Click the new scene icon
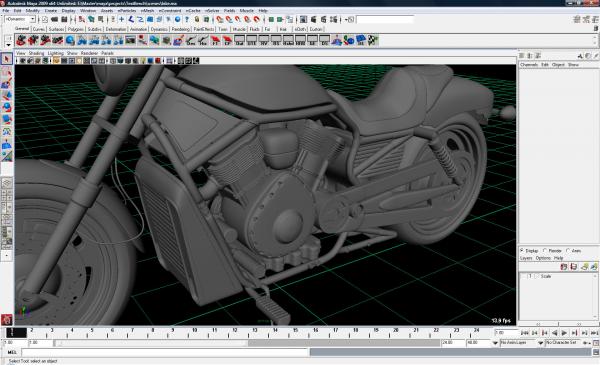This screenshot has height=365, width=600. click(x=45, y=19)
